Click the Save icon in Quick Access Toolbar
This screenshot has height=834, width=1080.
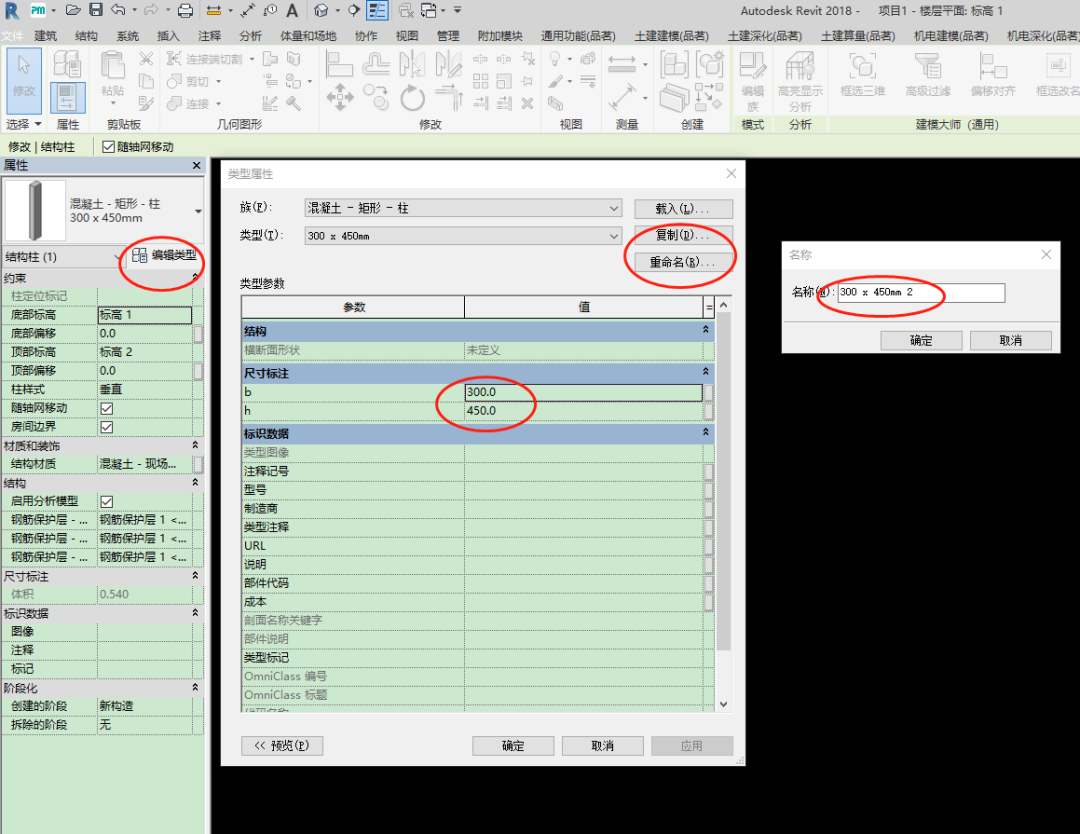pos(95,10)
